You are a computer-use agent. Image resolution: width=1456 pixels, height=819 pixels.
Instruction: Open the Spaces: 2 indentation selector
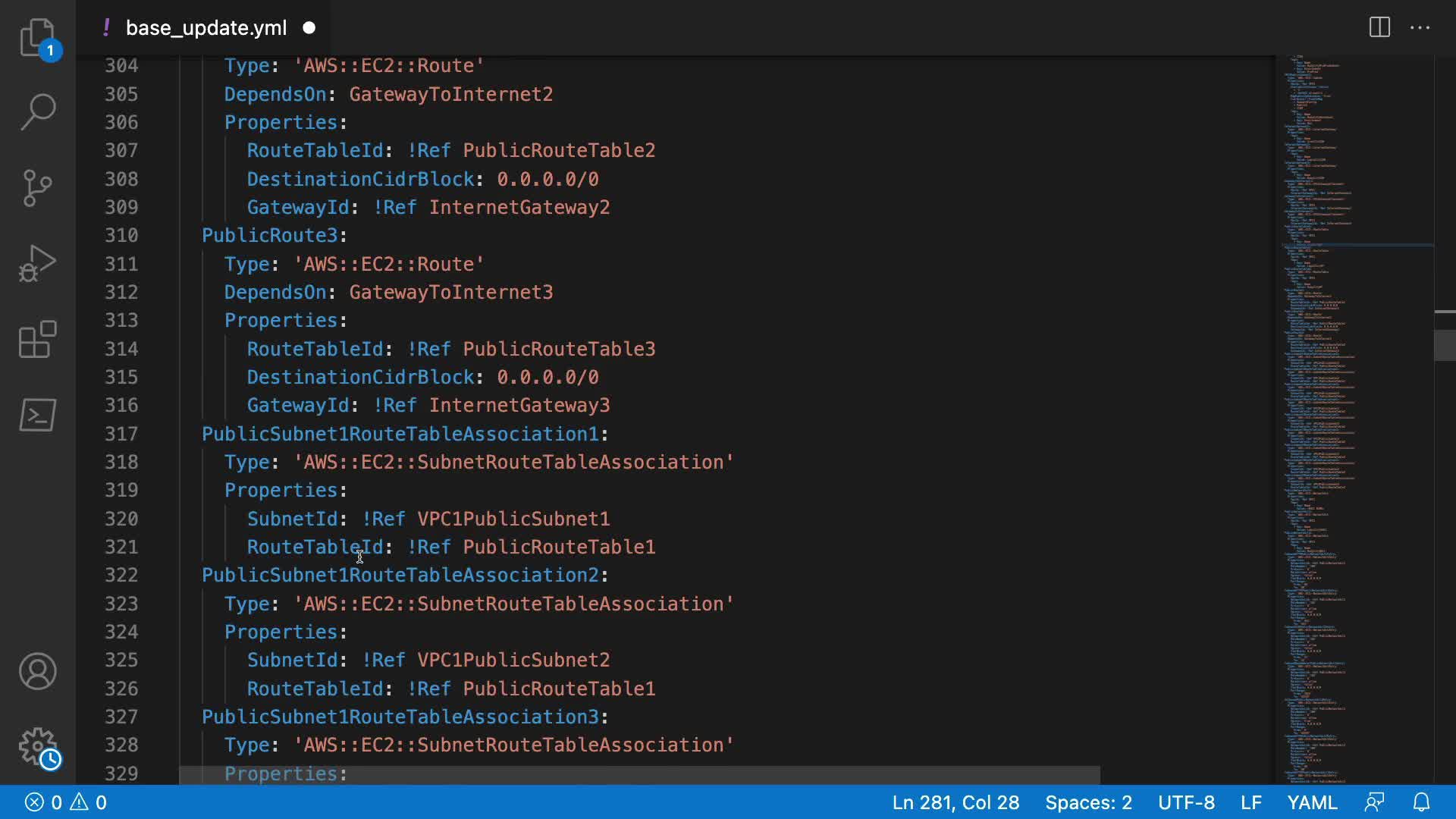click(1088, 802)
